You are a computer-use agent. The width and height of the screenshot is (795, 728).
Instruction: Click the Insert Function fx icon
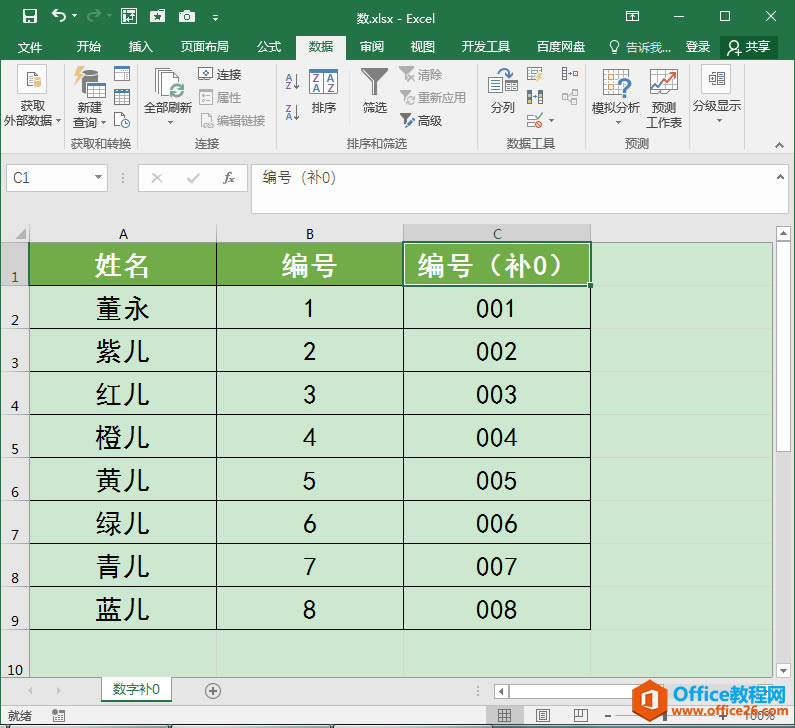click(229, 178)
